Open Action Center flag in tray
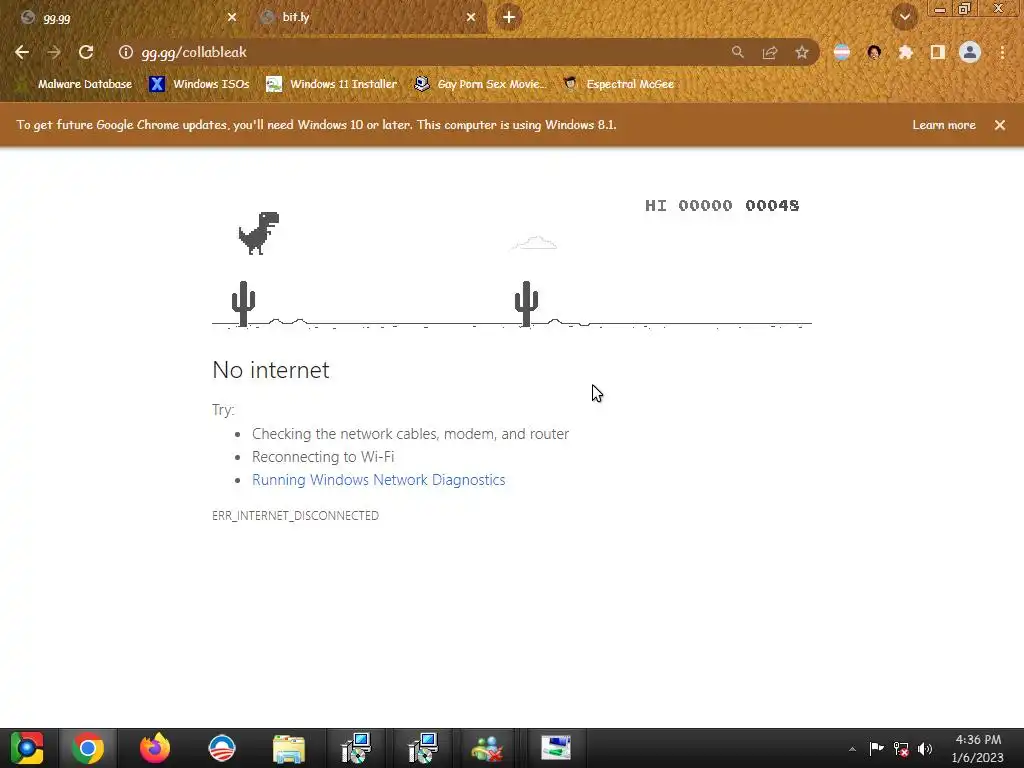The image size is (1024, 768). click(876, 749)
